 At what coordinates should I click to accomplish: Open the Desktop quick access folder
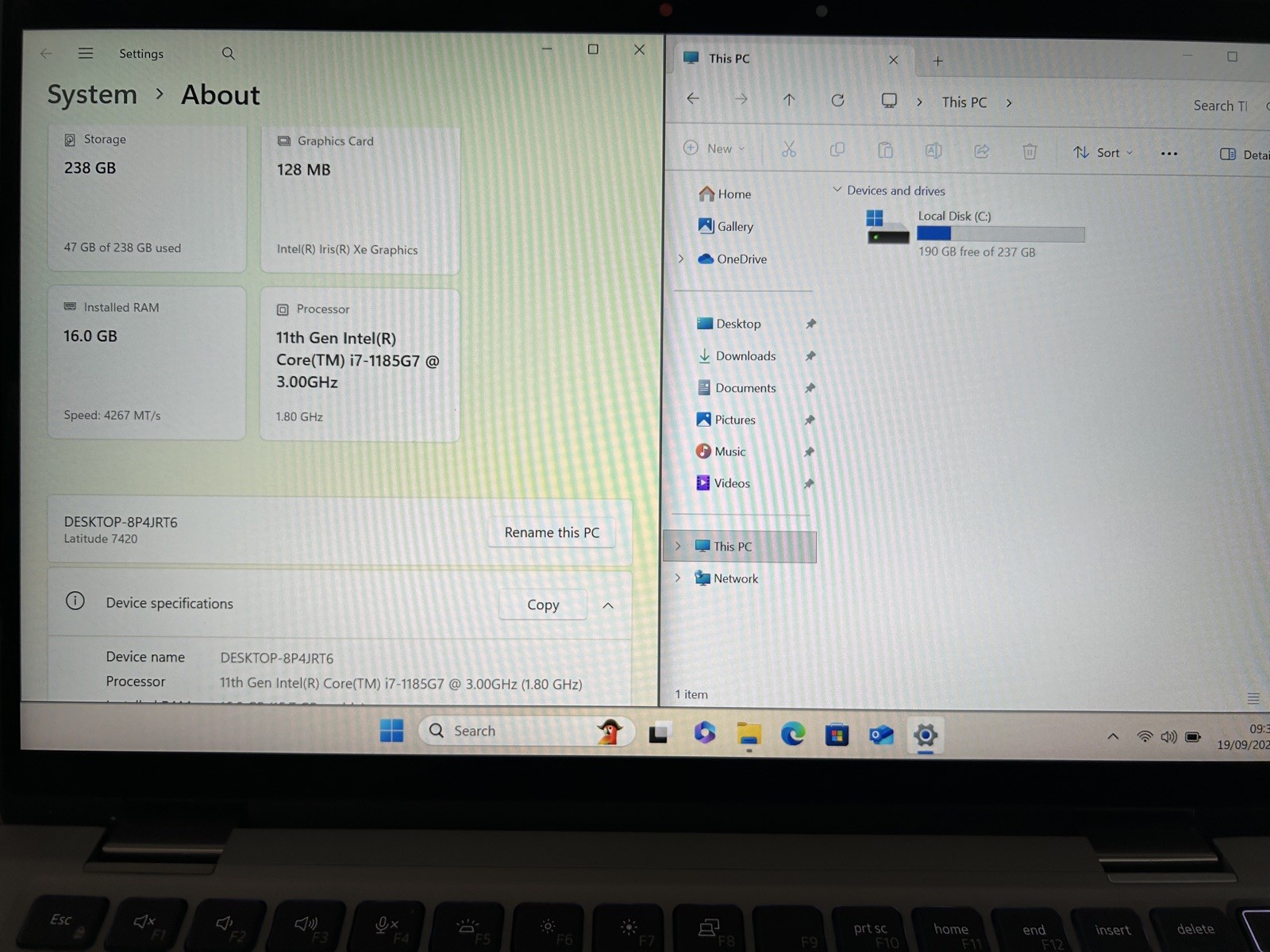coord(729,324)
